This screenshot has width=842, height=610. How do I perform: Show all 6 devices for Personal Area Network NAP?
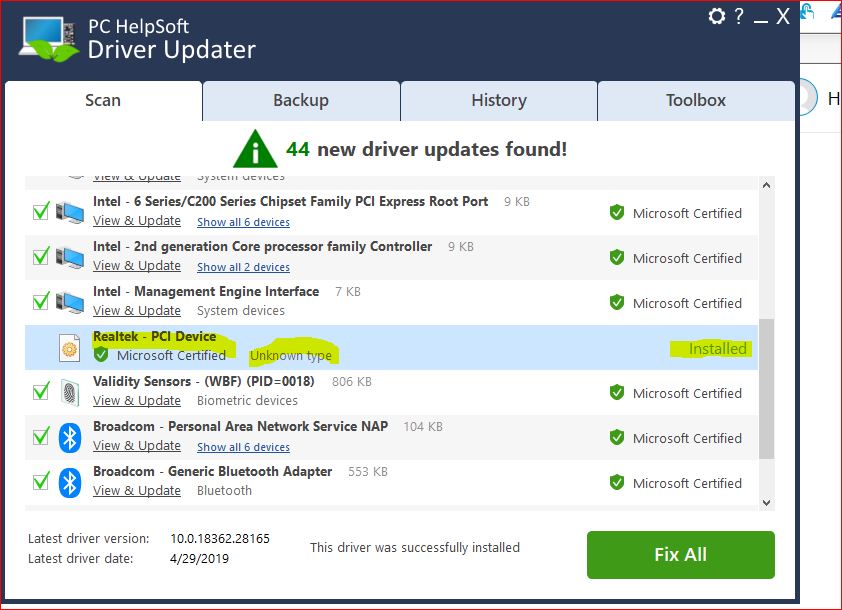click(x=245, y=447)
